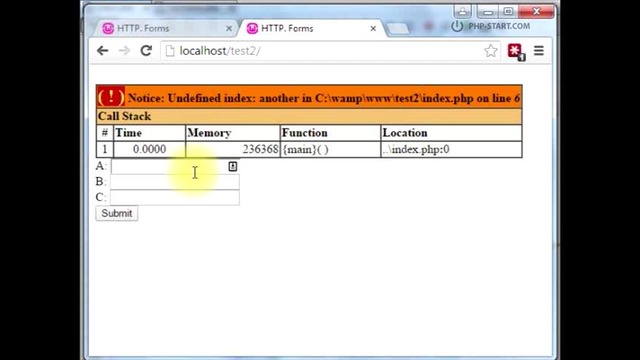Screen dimensions: 640x360
Task: Click the 236368 memory value cell
Action: coord(233,149)
